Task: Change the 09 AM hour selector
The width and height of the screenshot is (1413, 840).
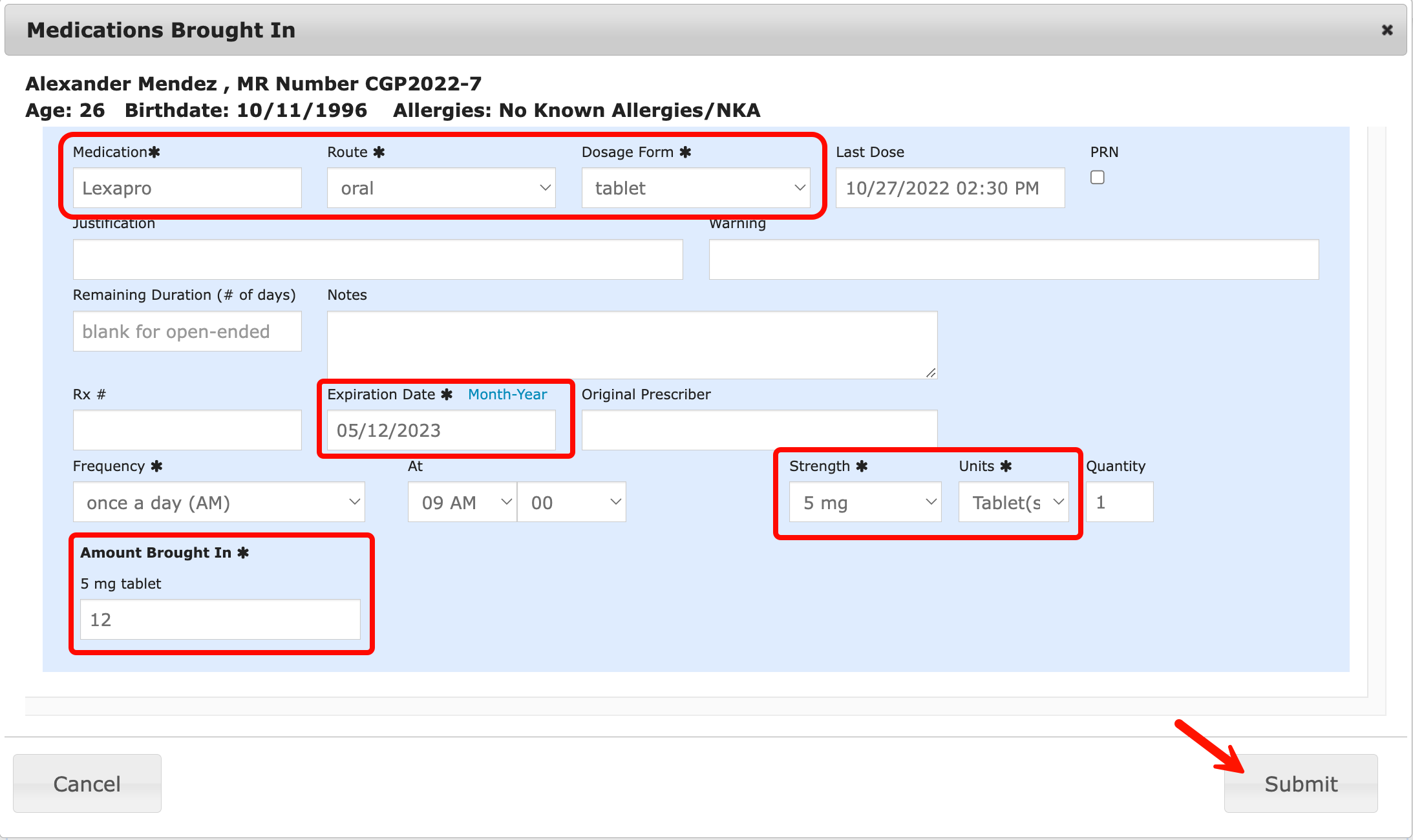Action: point(462,502)
